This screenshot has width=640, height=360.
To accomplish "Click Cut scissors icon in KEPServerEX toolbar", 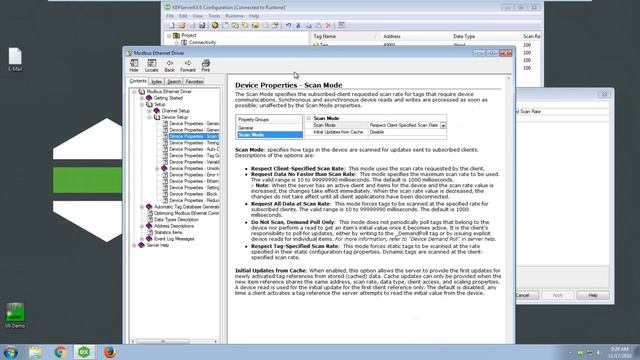I will click(298, 25).
